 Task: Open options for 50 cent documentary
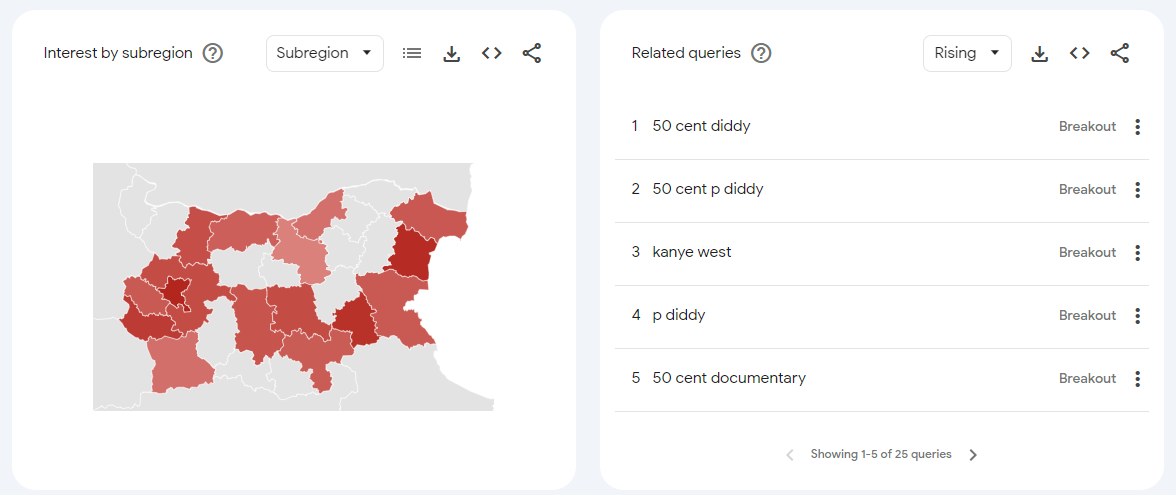click(1138, 379)
